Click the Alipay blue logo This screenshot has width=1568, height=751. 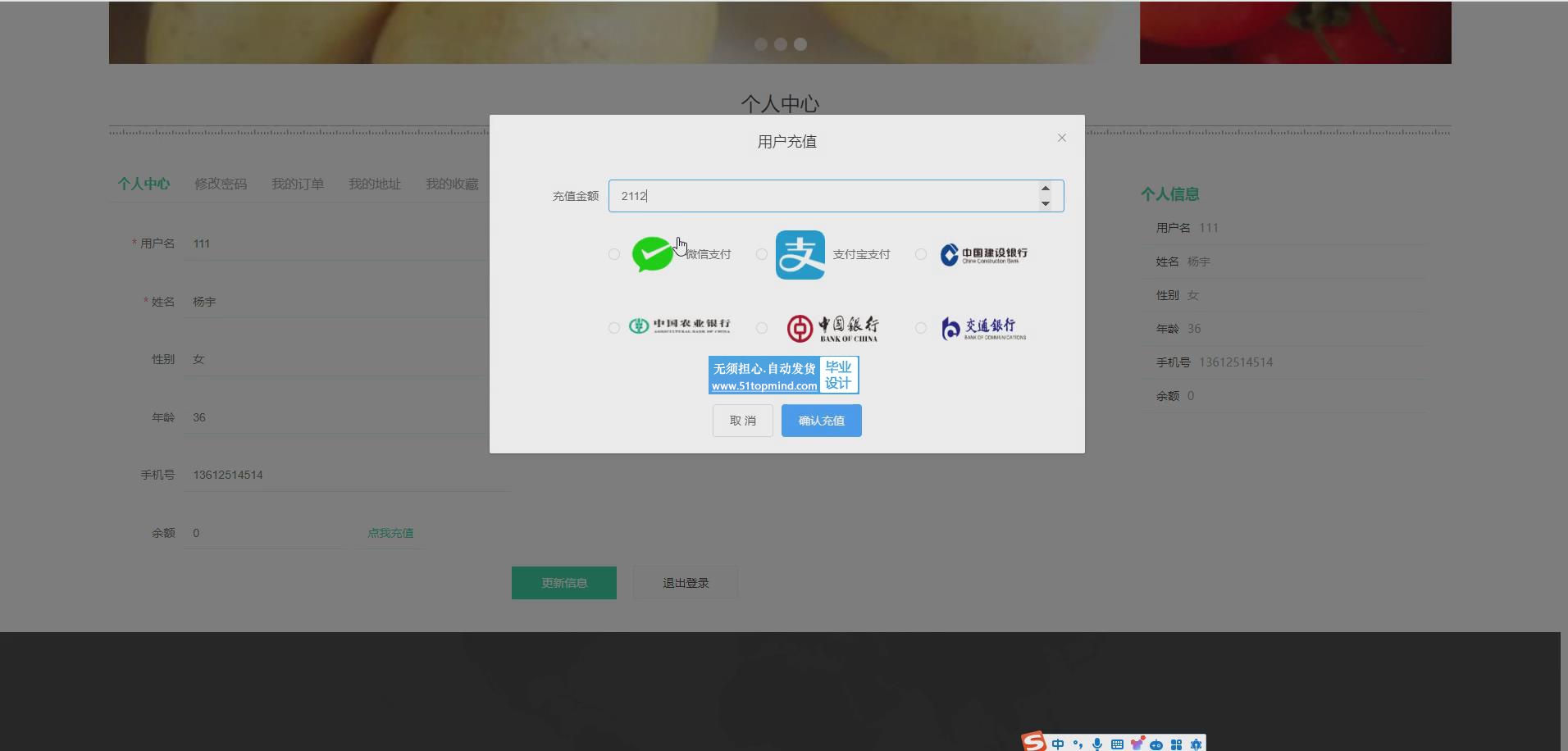coord(800,255)
